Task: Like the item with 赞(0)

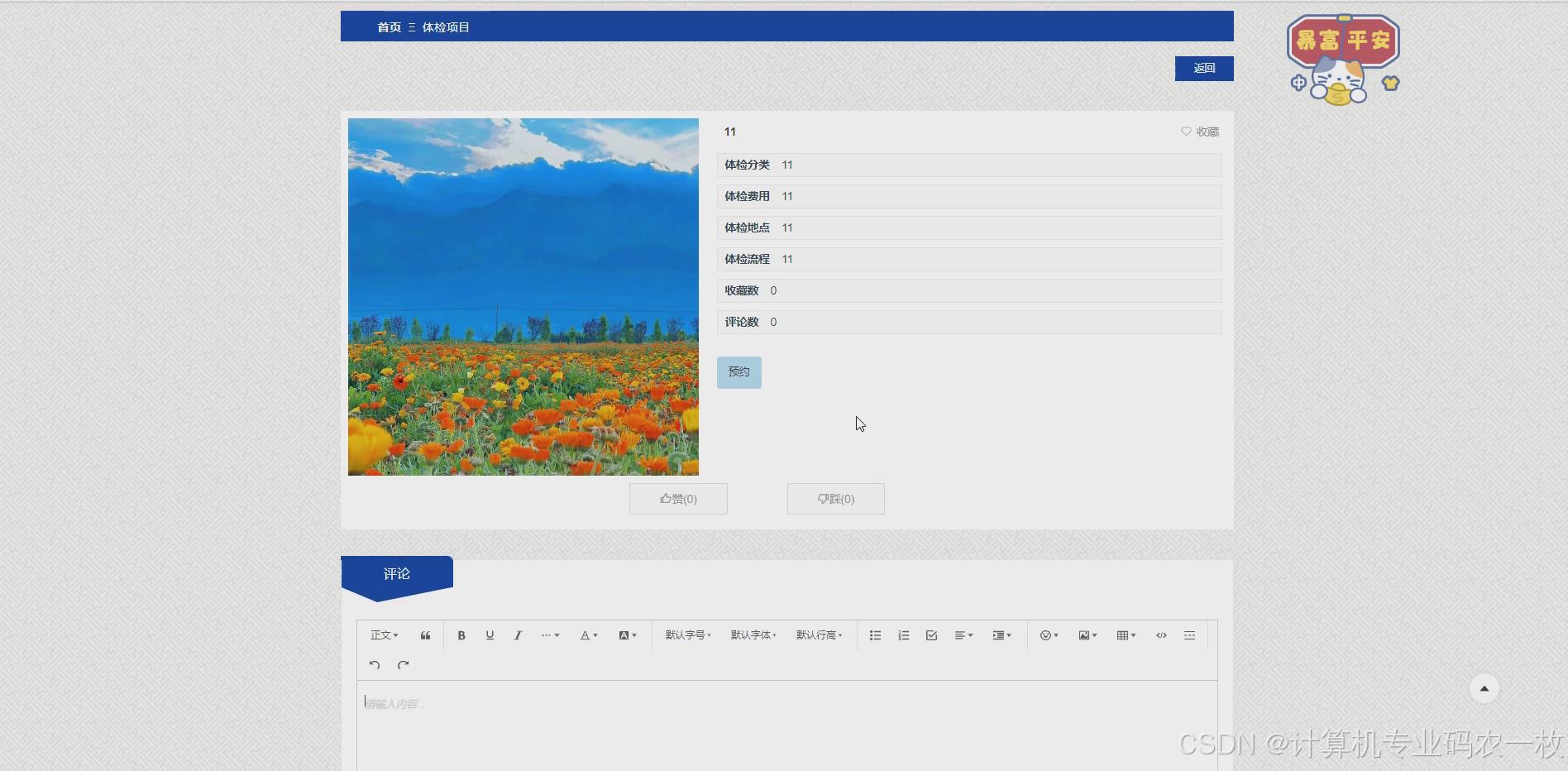Action: (678, 499)
